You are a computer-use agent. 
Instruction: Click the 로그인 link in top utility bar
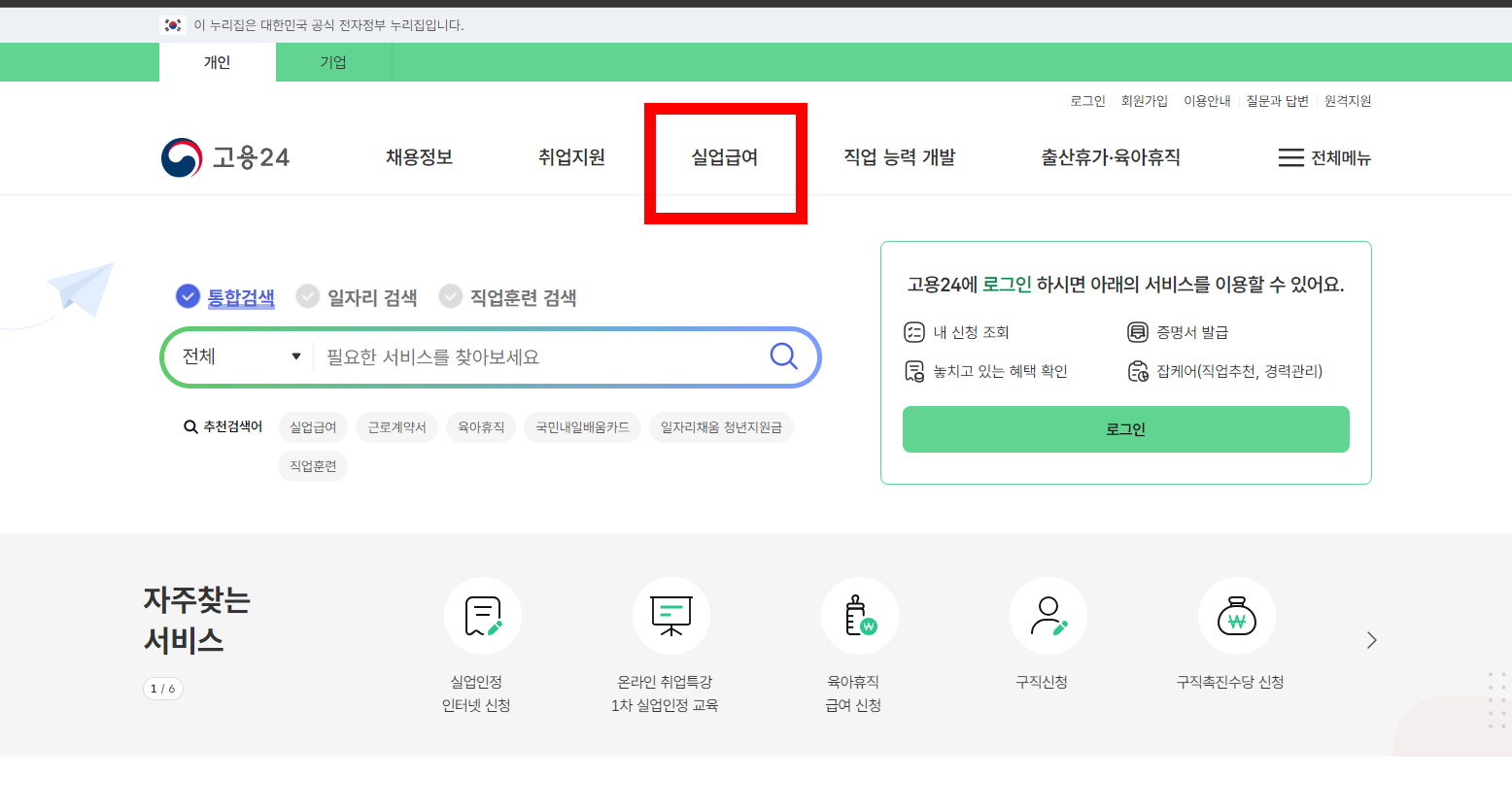click(x=1087, y=101)
